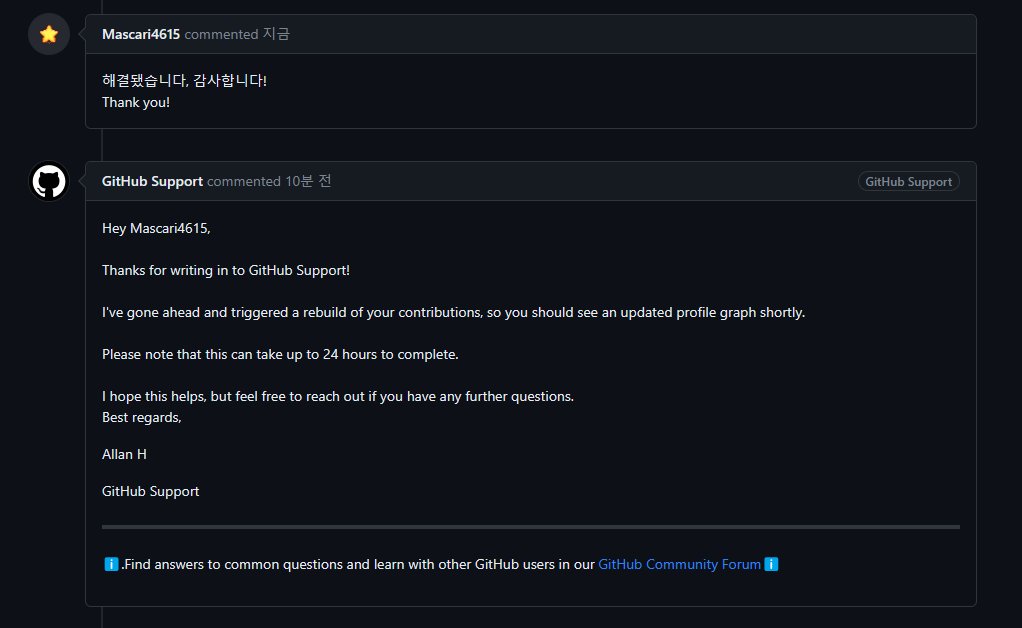This screenshot has width=1022, height=628.
Task: Click the "10분 전" comment timestamp
Action: [308, 181]
